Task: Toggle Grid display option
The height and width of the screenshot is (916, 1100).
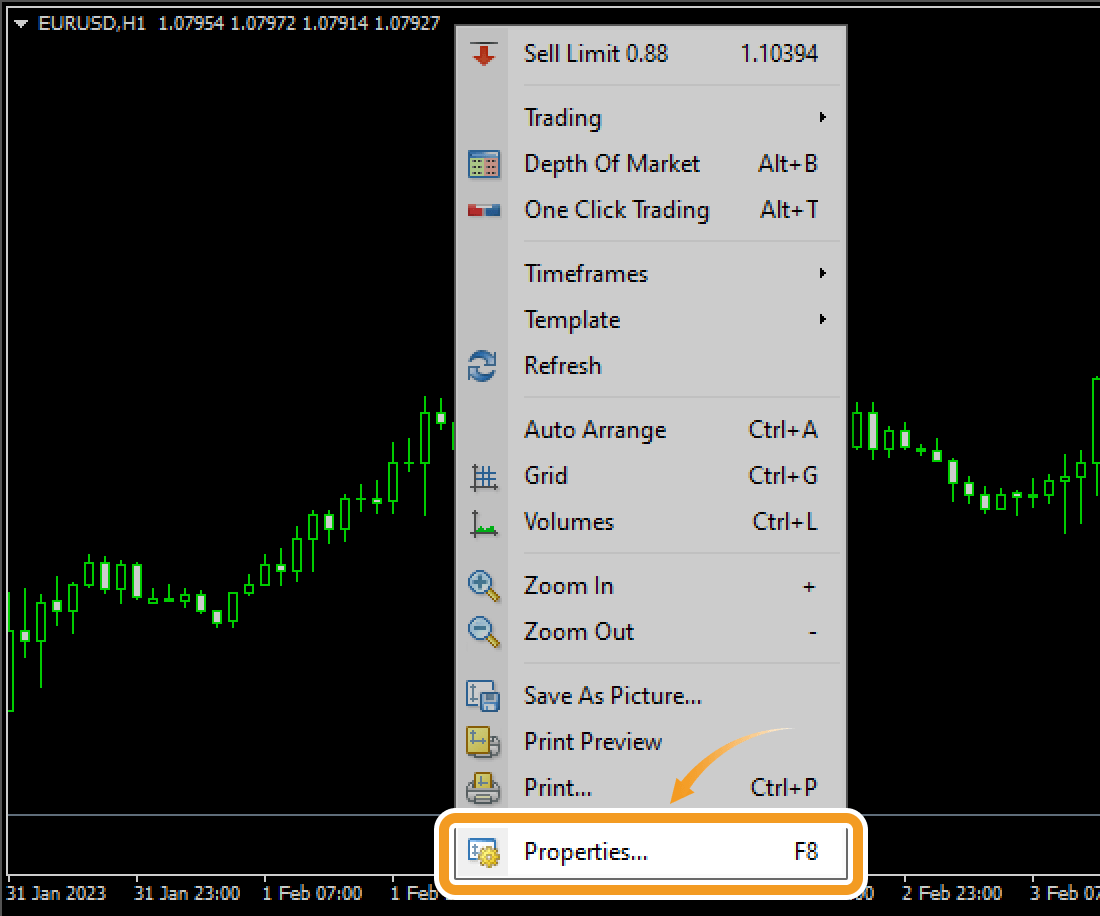Action: coord(651,476)
